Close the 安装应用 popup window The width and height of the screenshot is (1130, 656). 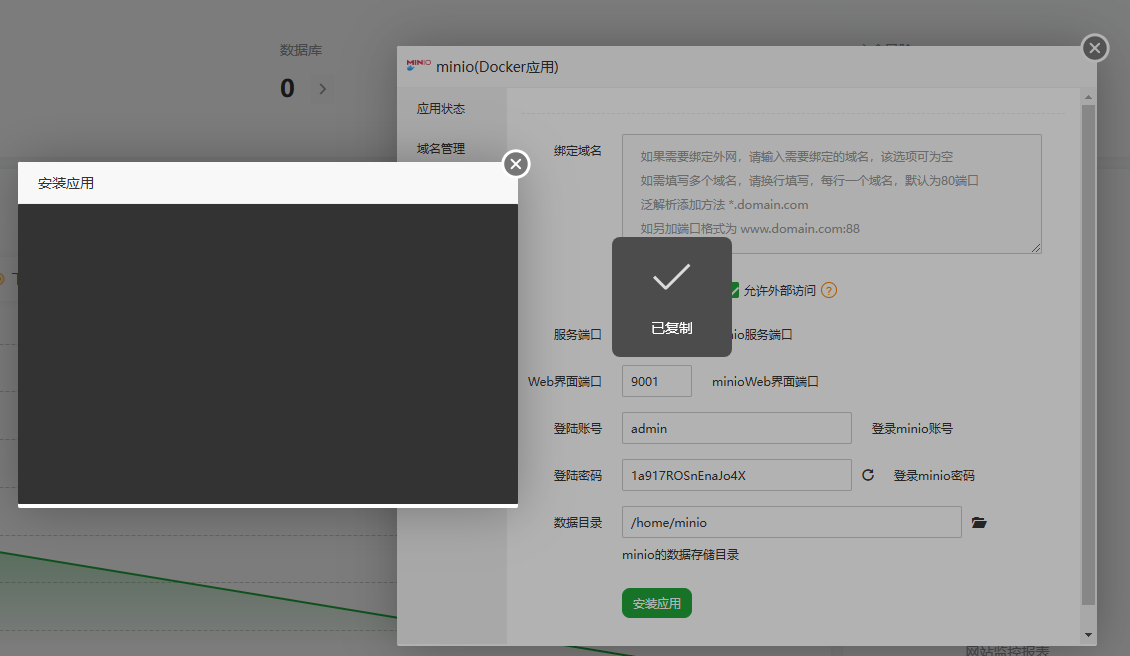(515, 164)
